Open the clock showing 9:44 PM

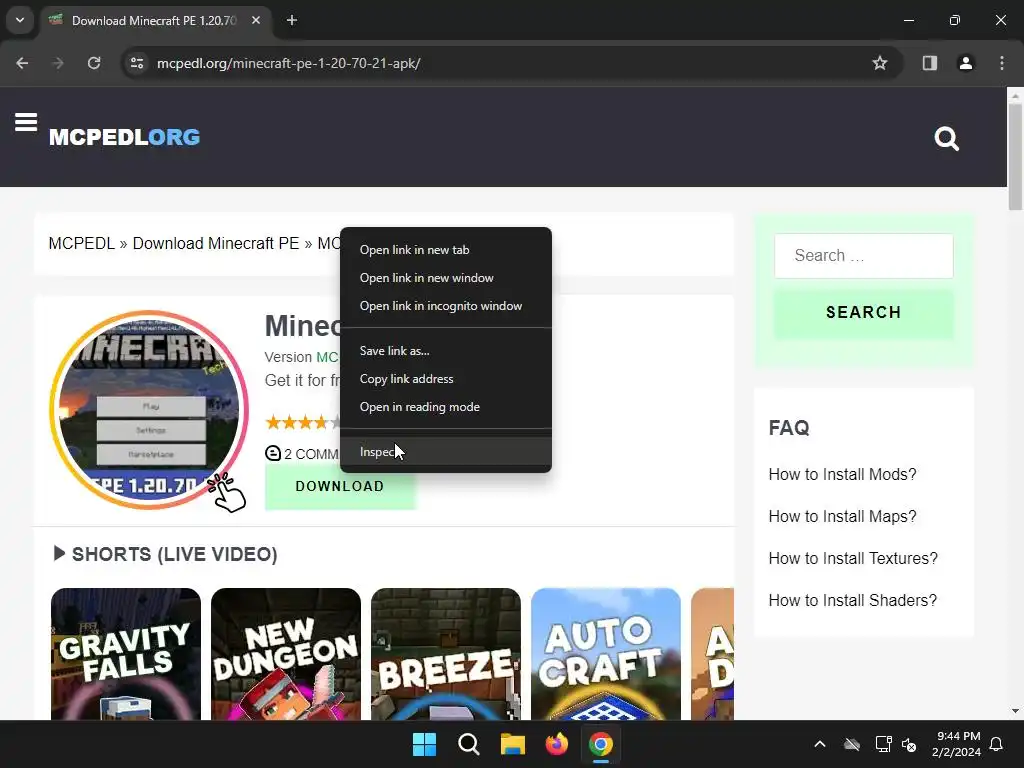[957, 744]
